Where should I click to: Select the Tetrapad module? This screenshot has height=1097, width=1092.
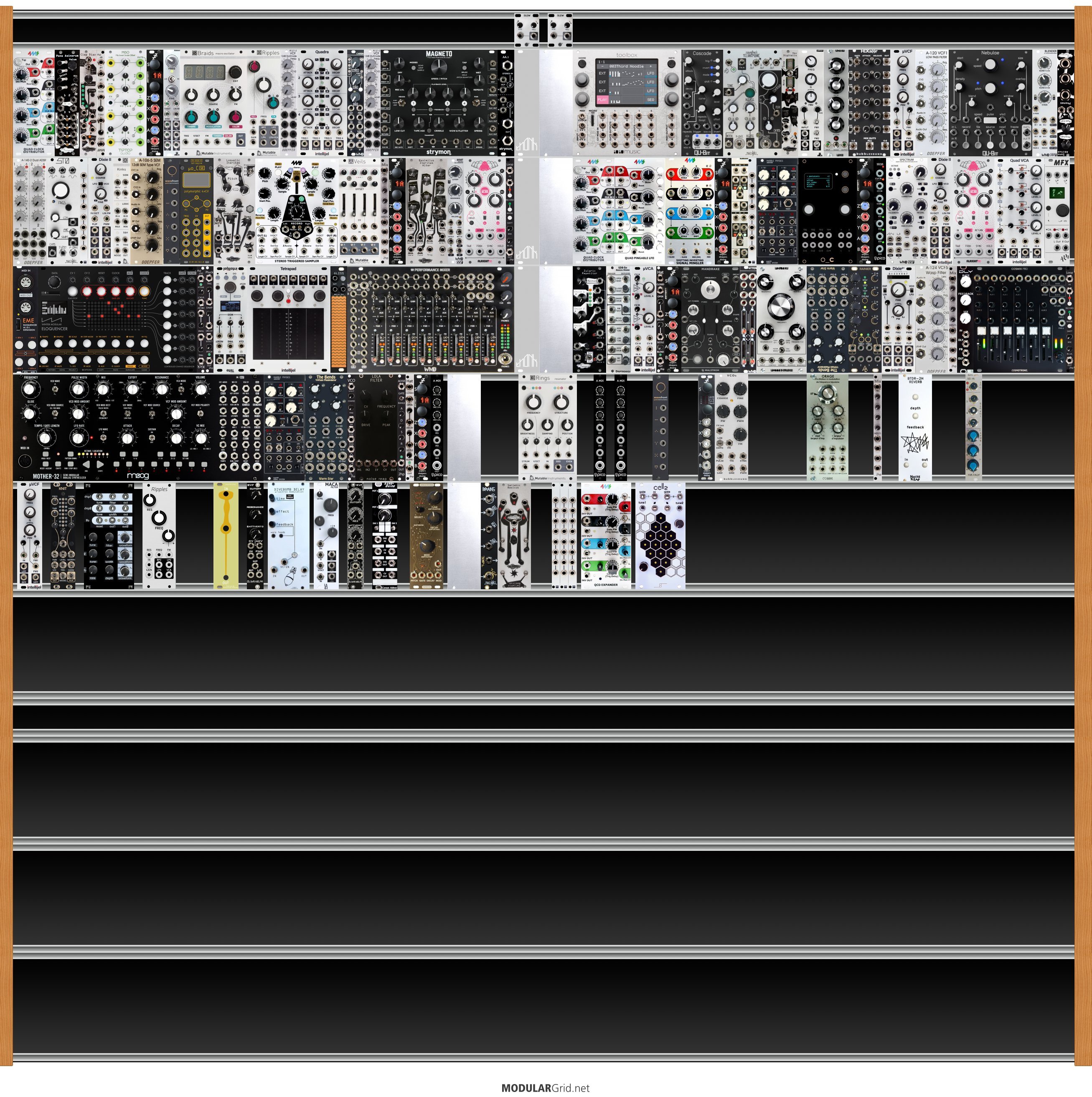tap(288, 320)
